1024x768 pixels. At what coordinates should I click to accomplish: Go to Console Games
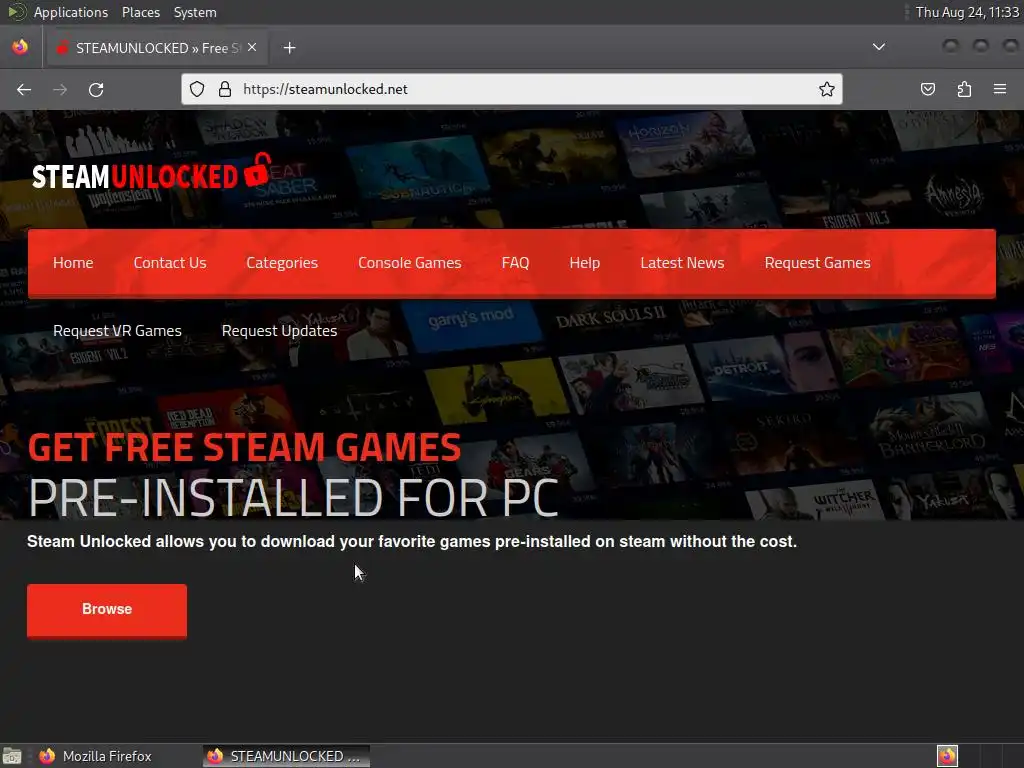coord(409,263)
